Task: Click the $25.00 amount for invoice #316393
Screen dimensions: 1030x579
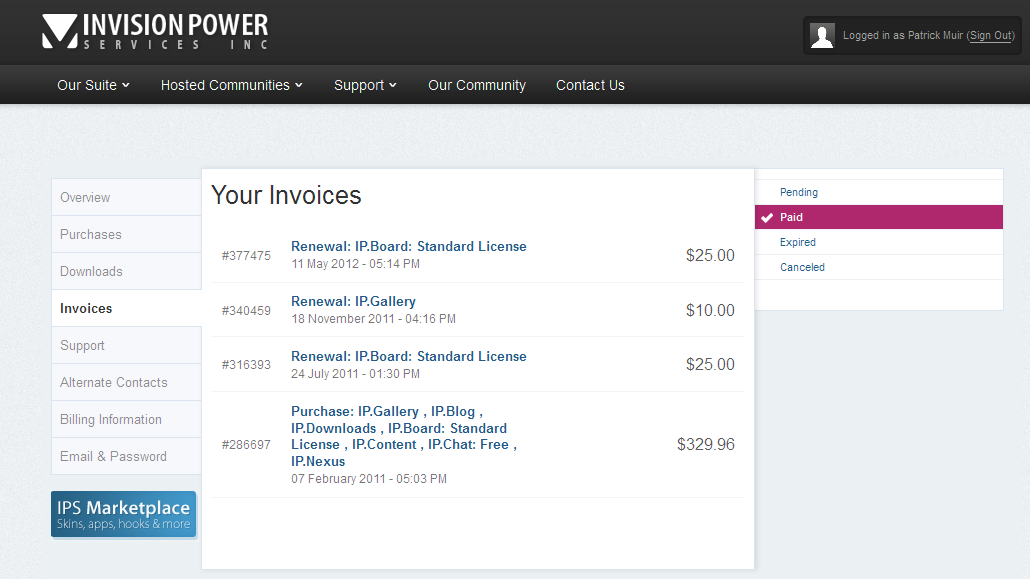Action: tap(710, 364)
